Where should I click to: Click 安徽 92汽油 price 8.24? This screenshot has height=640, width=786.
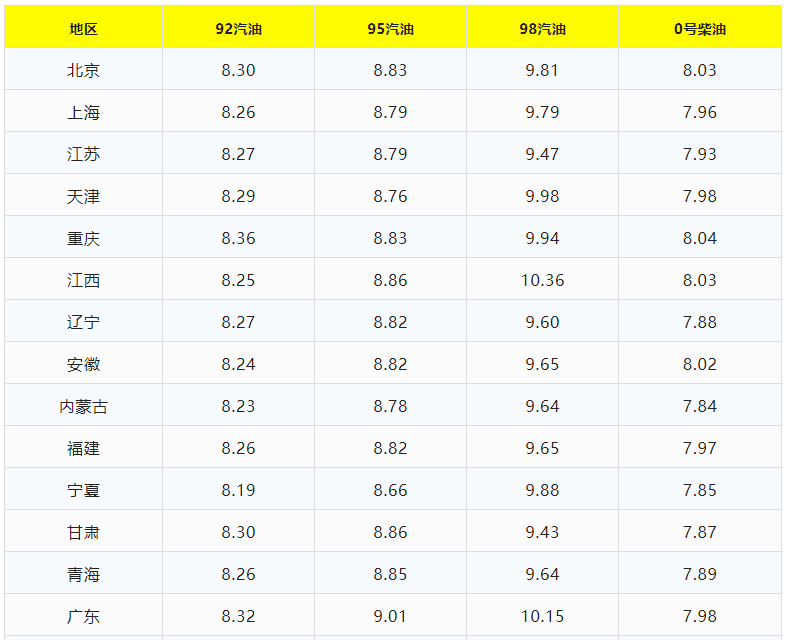pos(239,364)
